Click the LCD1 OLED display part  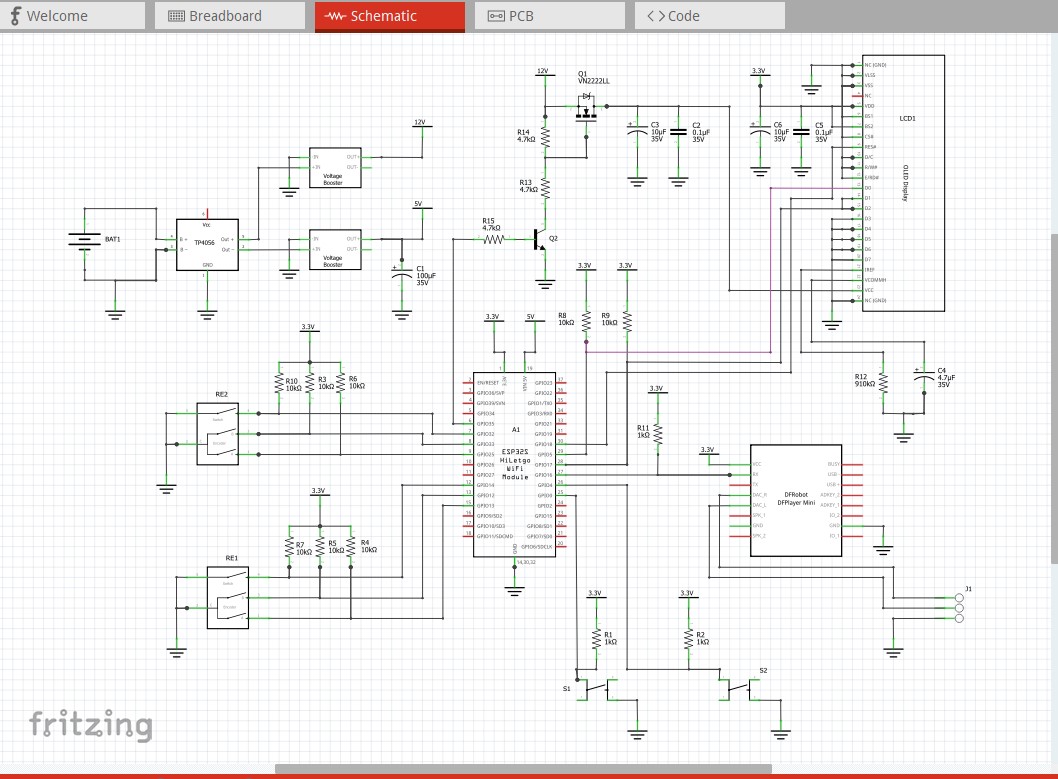coord(903,183)
